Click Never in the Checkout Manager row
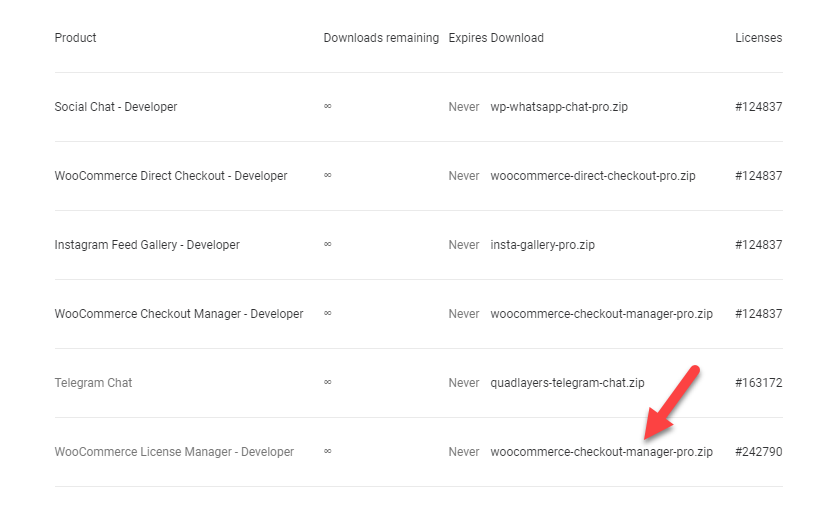The height and width of the screenshot is (521, 821). (464, 314)
